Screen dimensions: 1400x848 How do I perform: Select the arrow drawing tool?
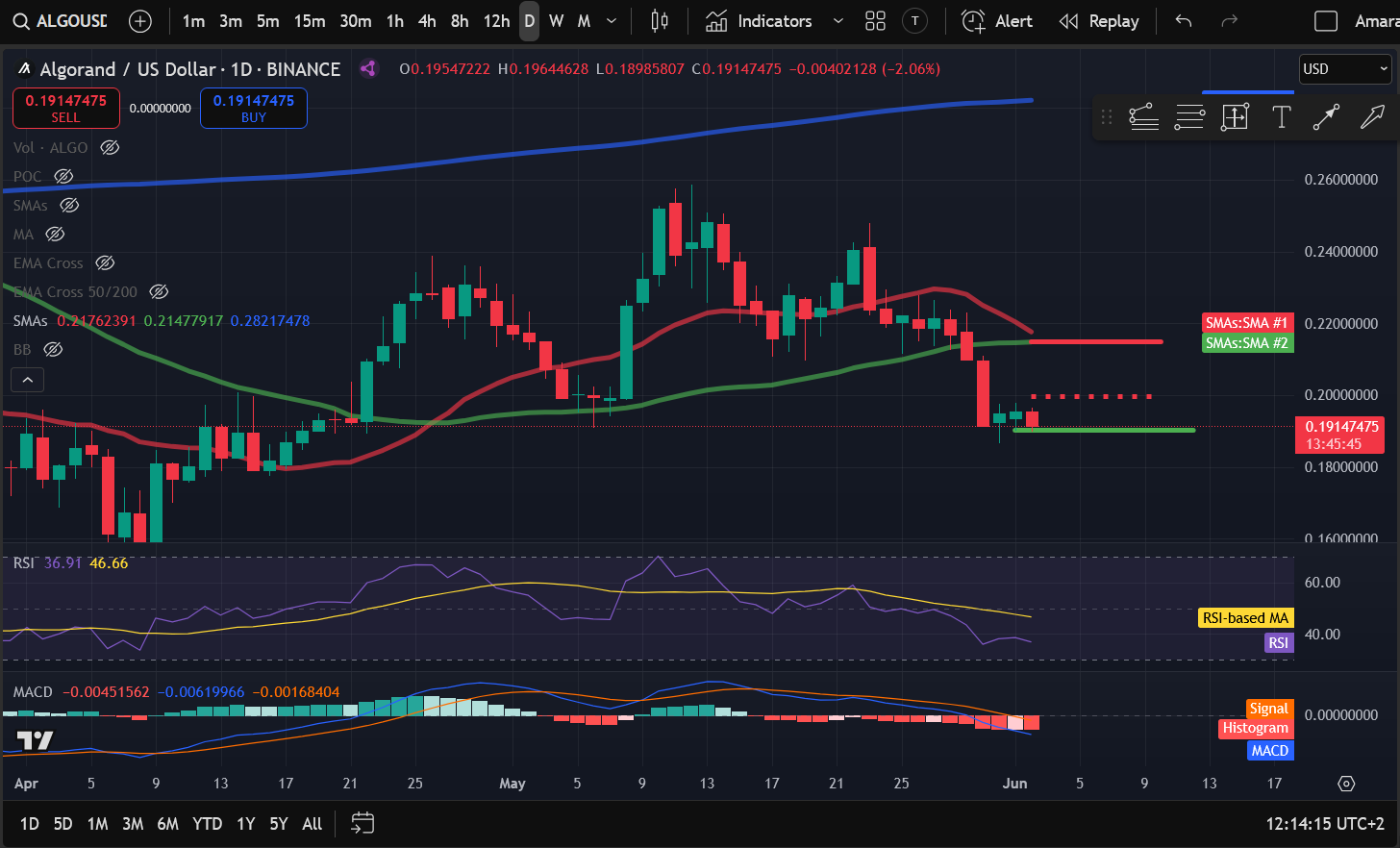(x=1372, y=117)
